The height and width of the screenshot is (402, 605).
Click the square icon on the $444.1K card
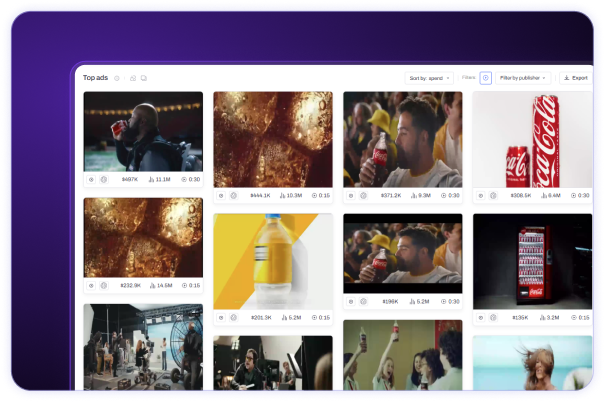(x=221, y=196)
